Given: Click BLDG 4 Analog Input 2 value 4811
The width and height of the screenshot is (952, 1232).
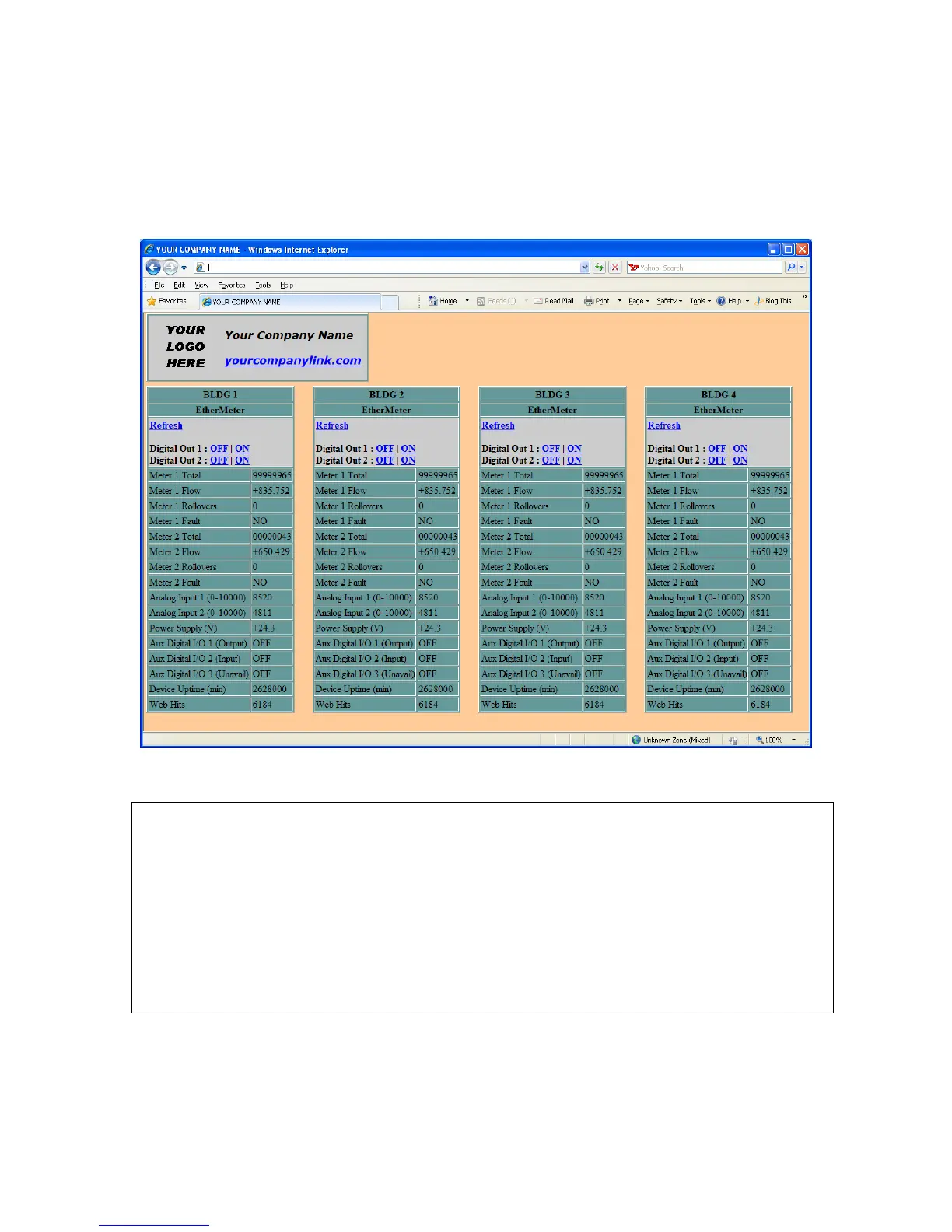Looking at the screenshot, I should [x=769, y=613].
